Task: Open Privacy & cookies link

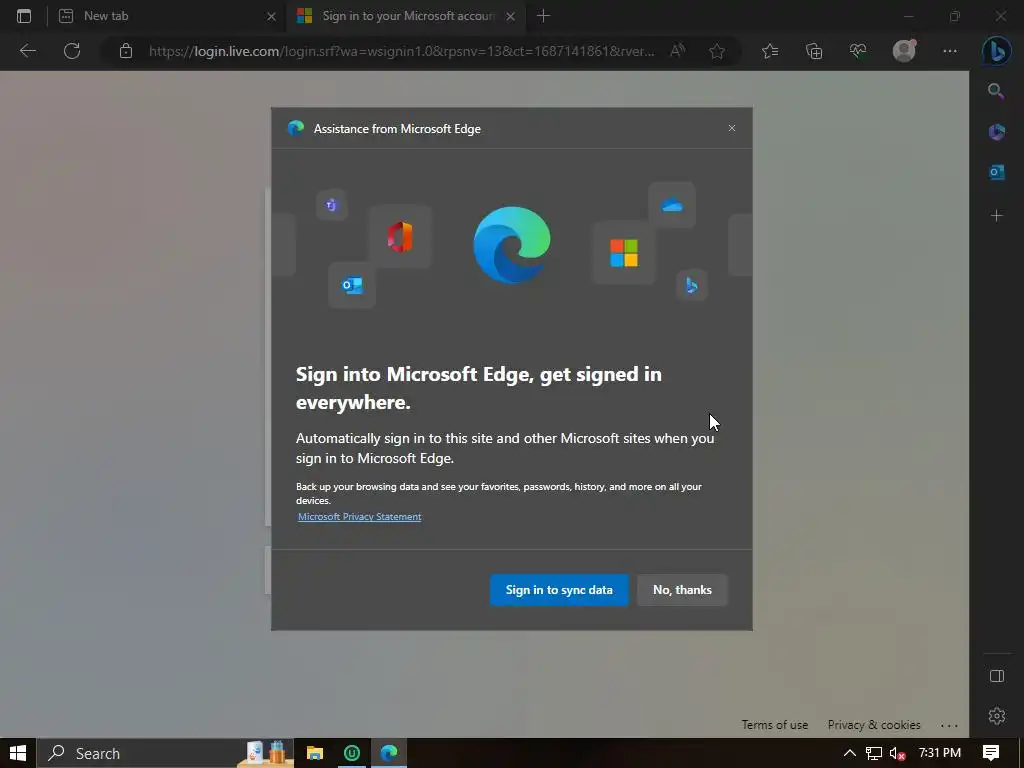Action: click(x=874, y=725)
